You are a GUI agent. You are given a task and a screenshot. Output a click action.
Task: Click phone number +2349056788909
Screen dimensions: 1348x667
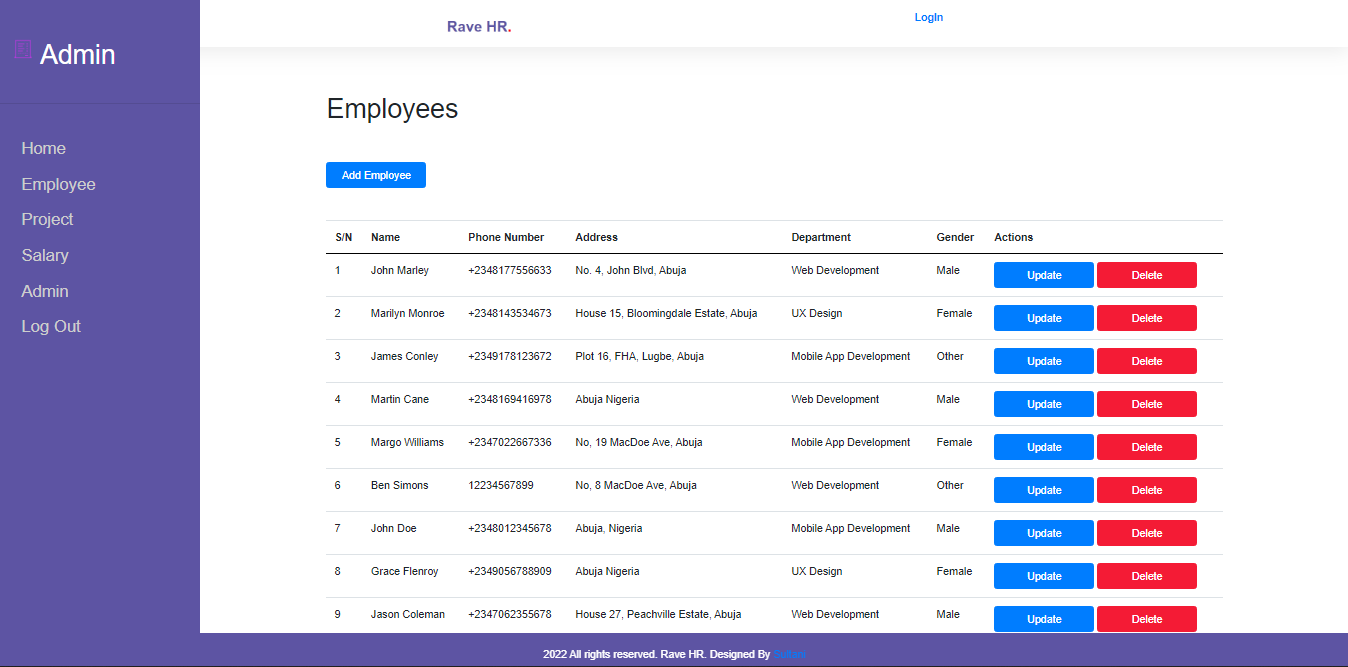click(510, 571)
